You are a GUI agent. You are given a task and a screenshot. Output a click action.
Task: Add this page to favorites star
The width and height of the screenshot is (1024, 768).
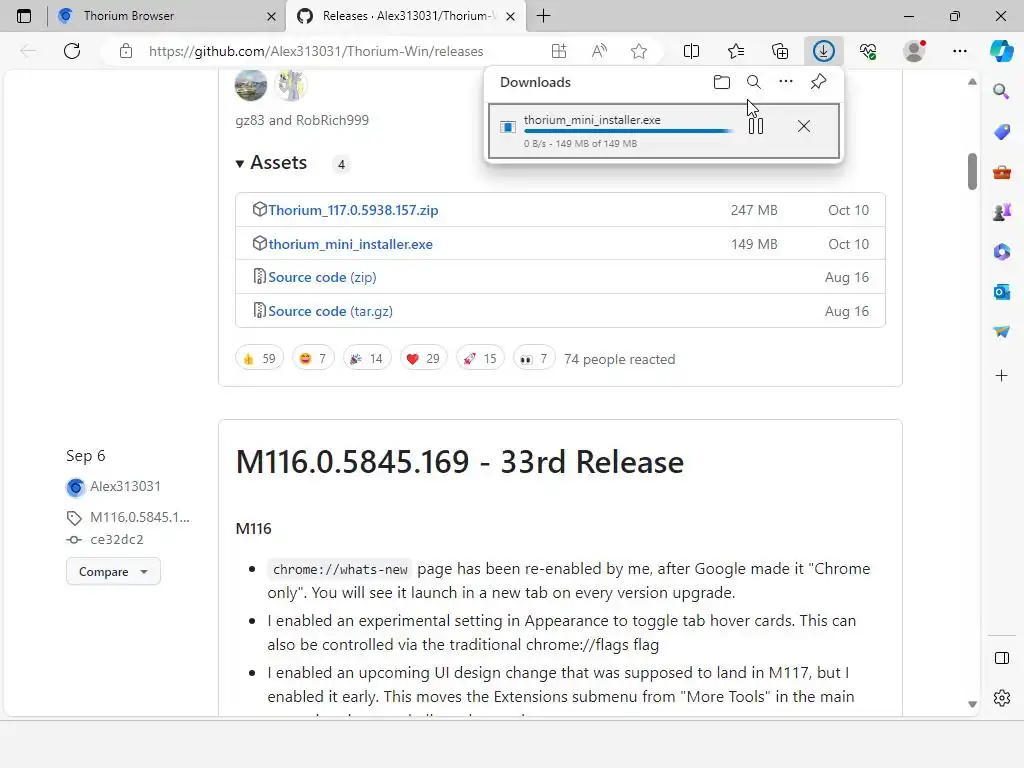click(x=639, y=51)
